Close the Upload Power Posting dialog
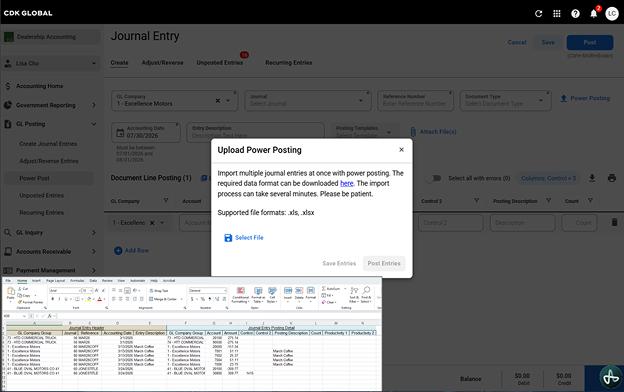 pos(401,150)
